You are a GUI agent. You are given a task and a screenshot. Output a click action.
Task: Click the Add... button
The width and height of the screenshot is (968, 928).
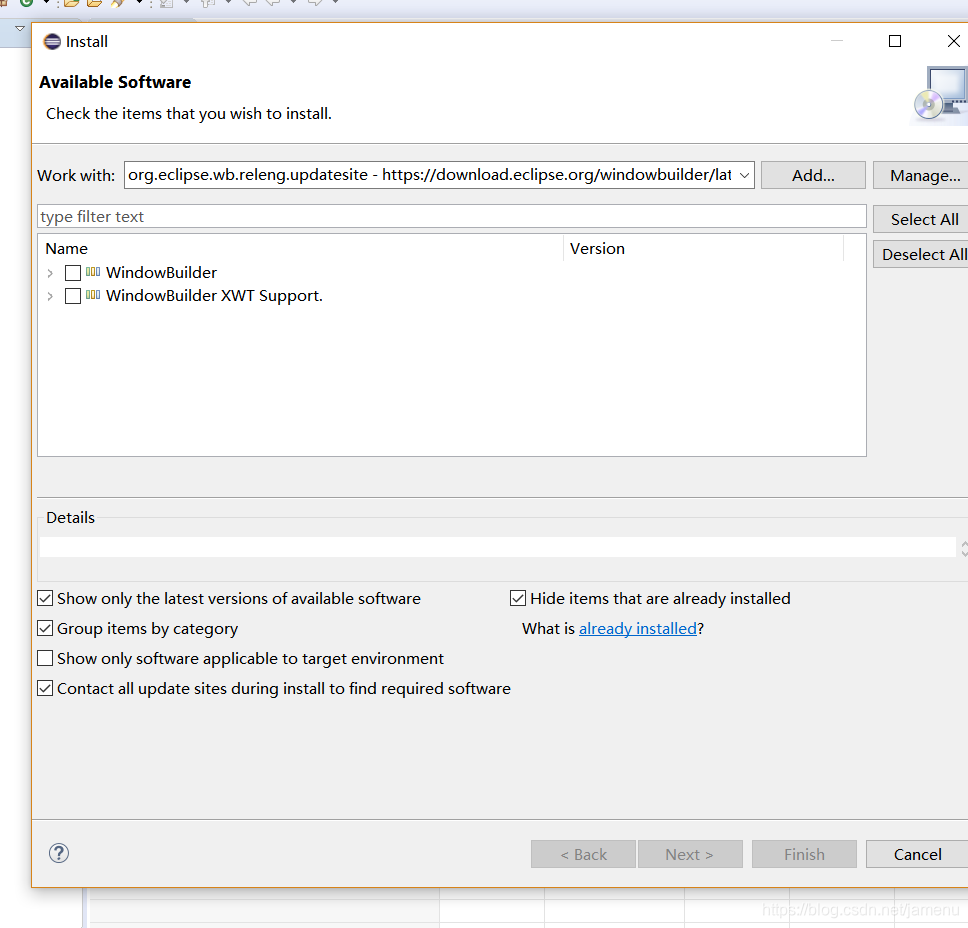pyautogui.click(x=813, y=175)
